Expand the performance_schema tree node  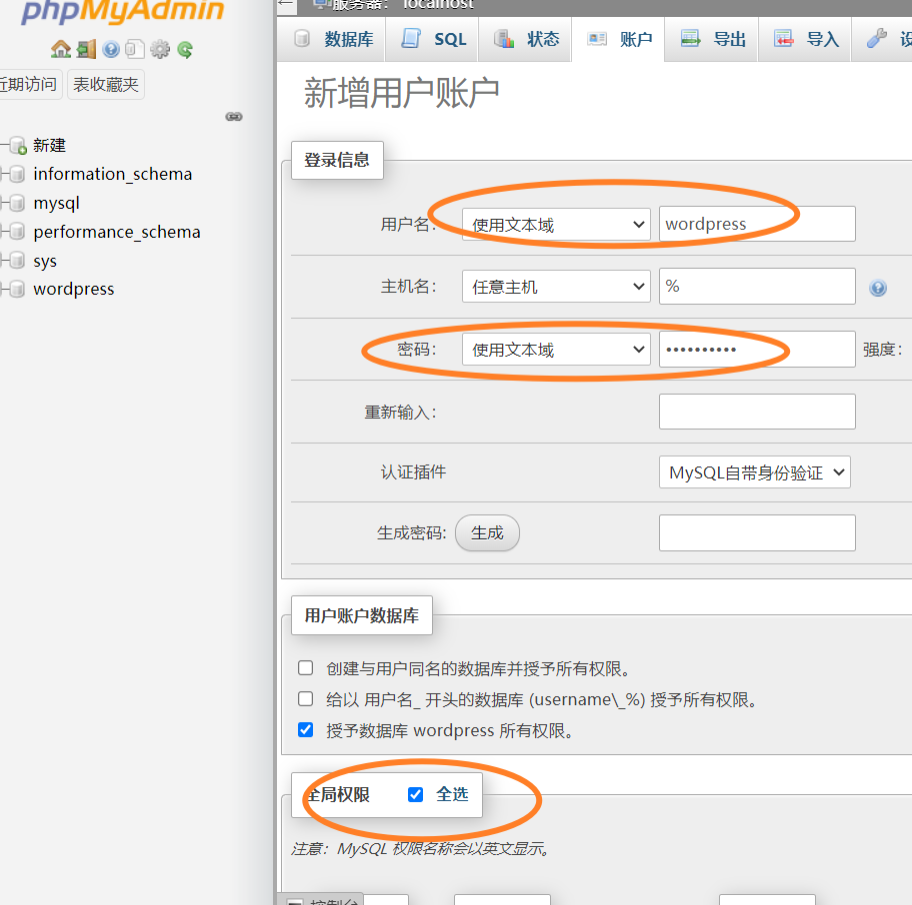pyautogui.click(x=3, y=231)
